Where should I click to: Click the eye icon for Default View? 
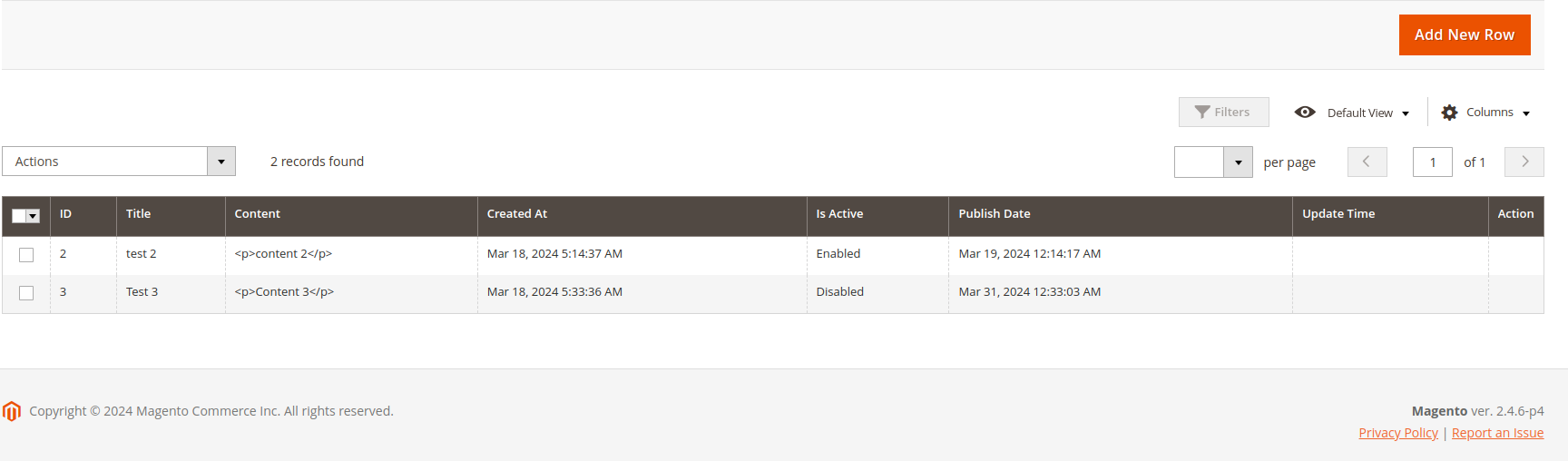coord(1305,113)
